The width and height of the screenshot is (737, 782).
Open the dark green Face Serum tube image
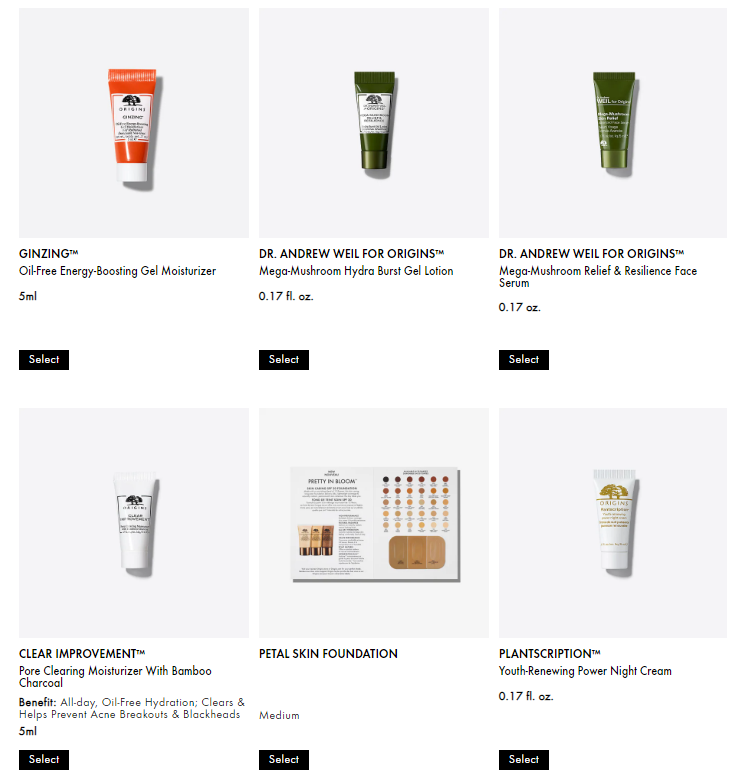[613, 123]
